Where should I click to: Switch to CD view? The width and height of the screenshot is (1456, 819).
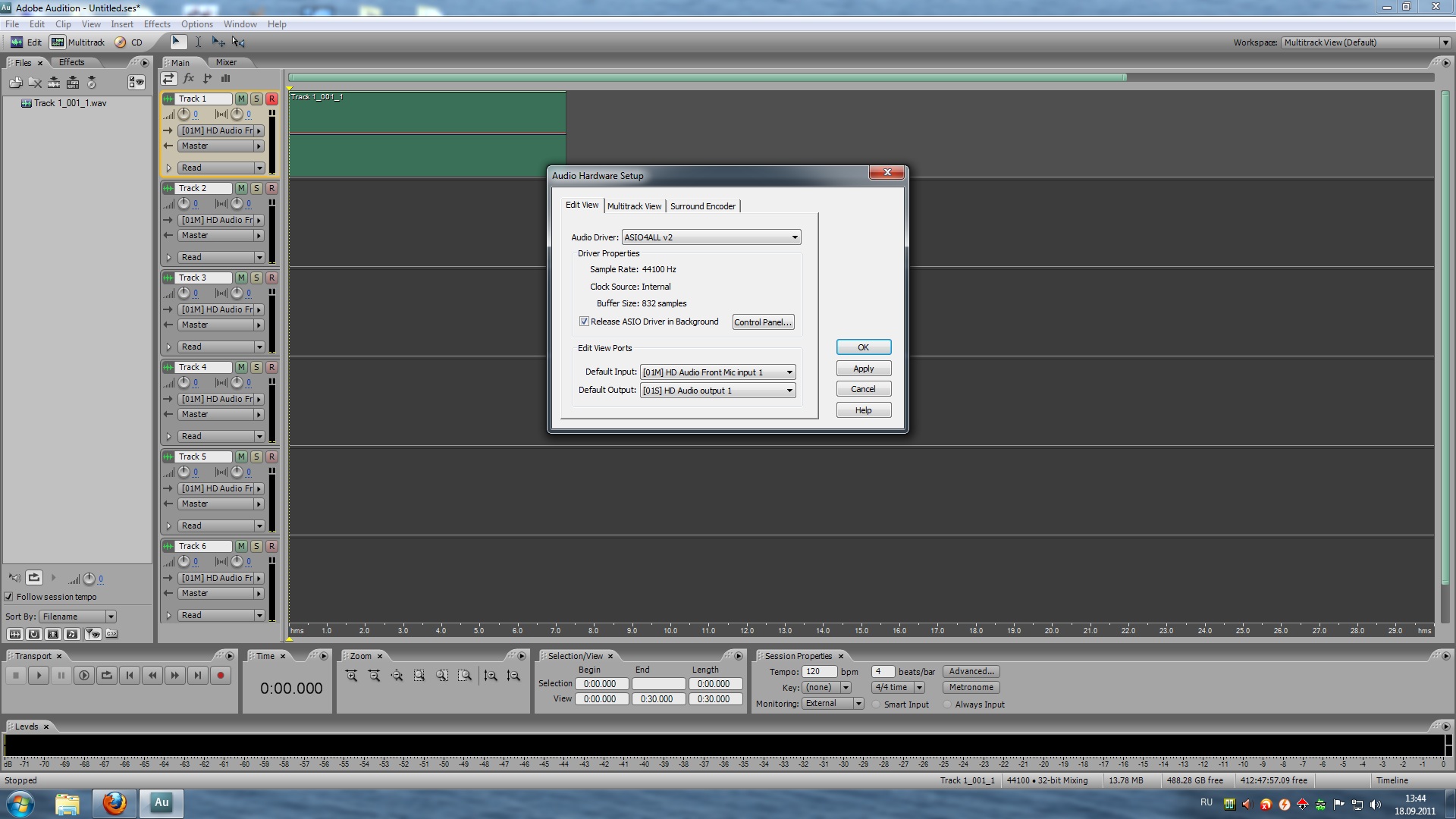click(129, 42)
